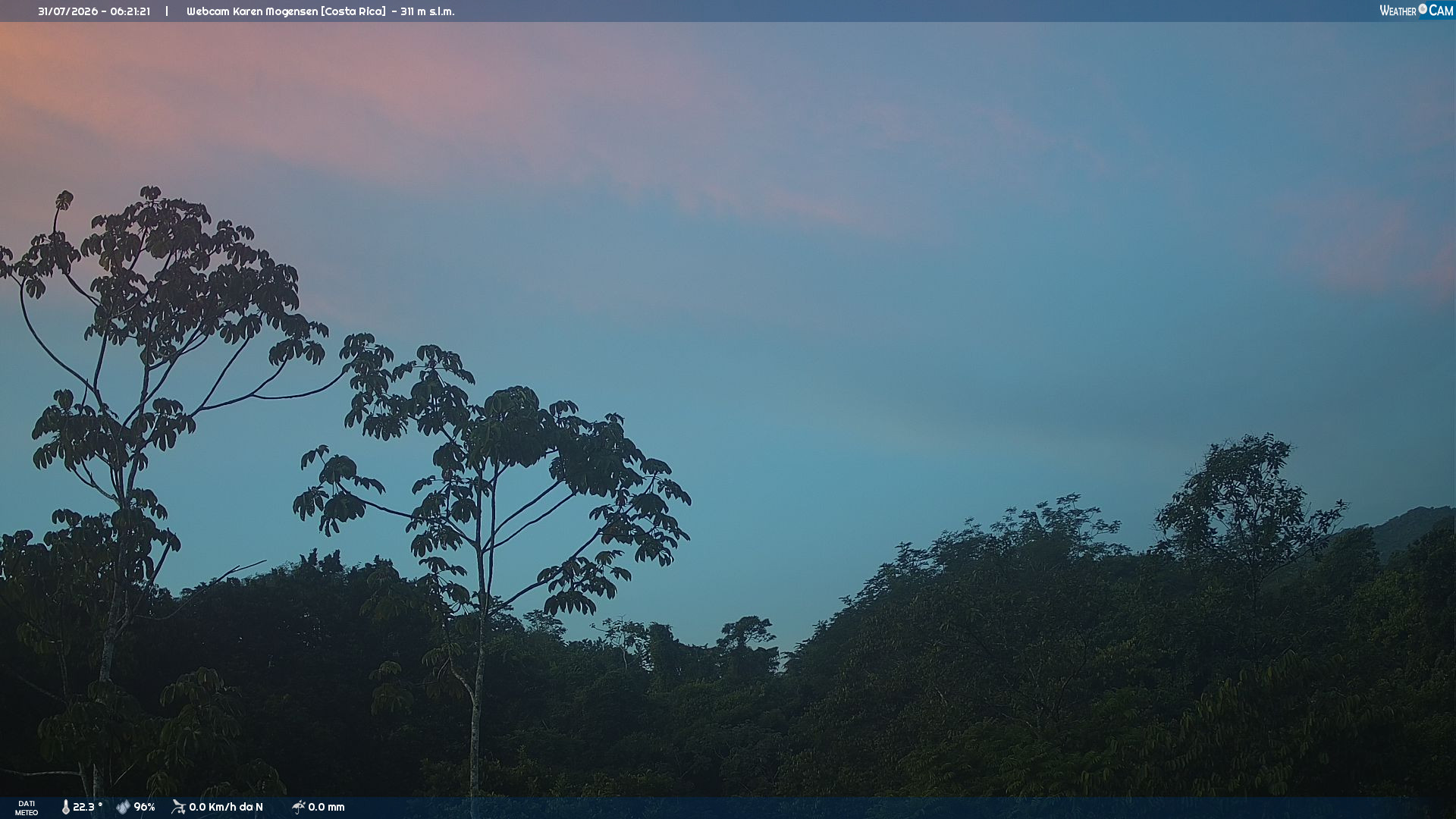This screenshot has height=819, width=1456.
Task: Select the 22.3 ° temperature value
Action: click(87, 807)
